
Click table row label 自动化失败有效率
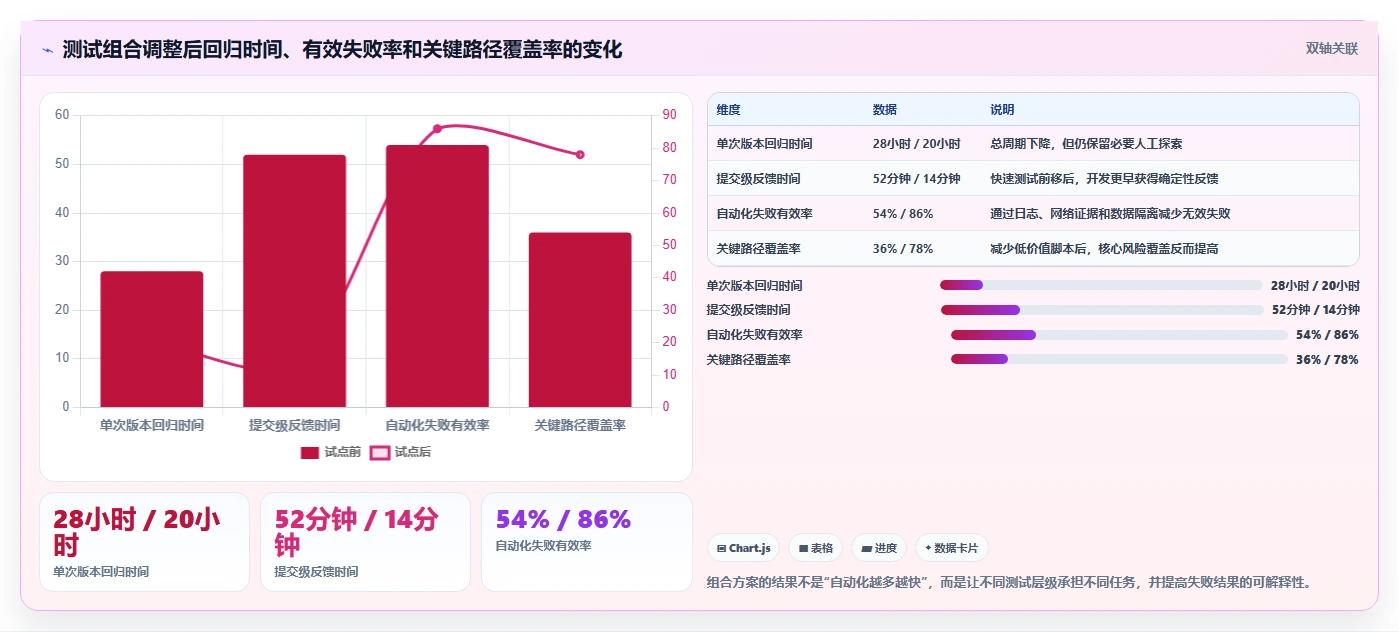(x=764, y=214)
